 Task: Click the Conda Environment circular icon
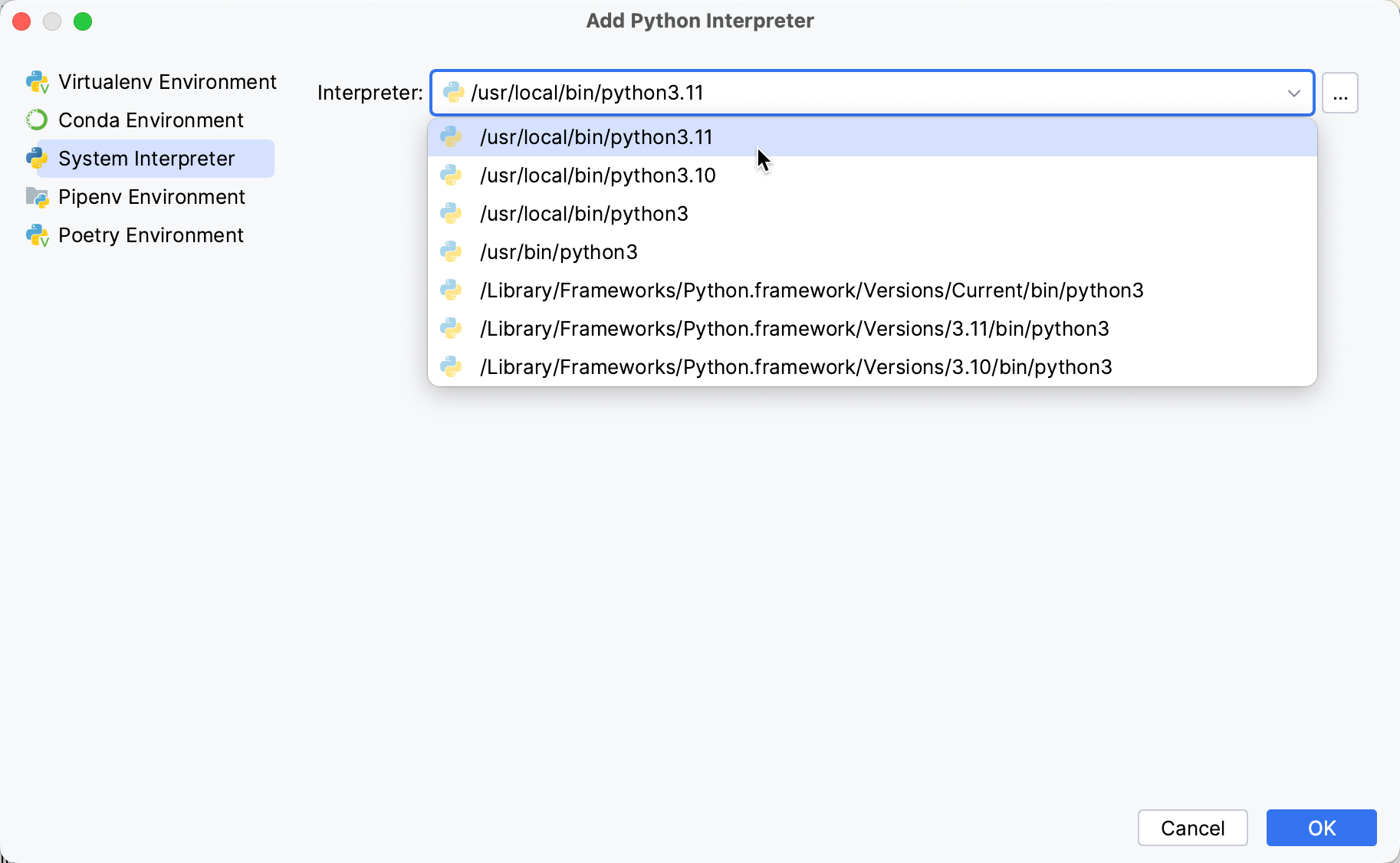tap(36, 120)
